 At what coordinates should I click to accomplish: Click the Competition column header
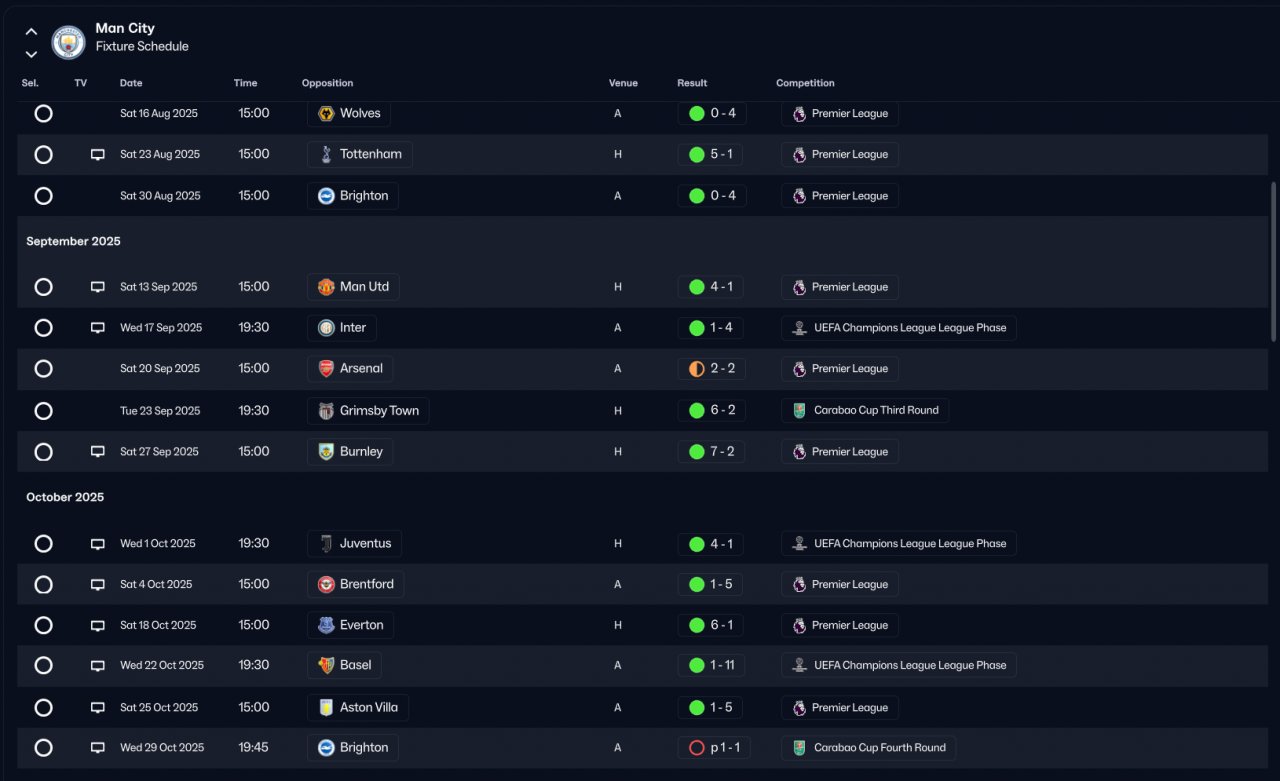805,83
